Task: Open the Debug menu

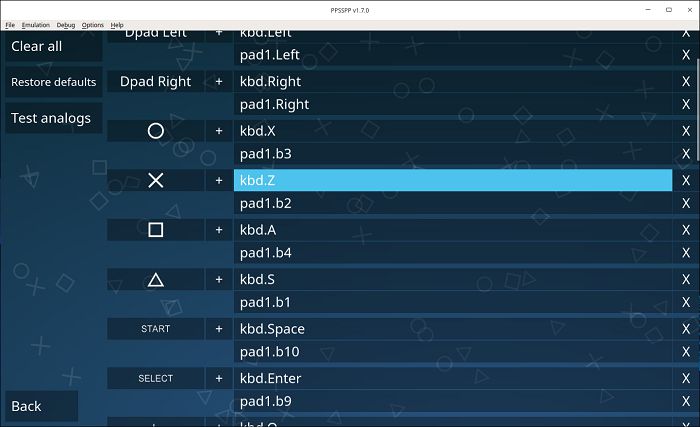Action: 66,25
